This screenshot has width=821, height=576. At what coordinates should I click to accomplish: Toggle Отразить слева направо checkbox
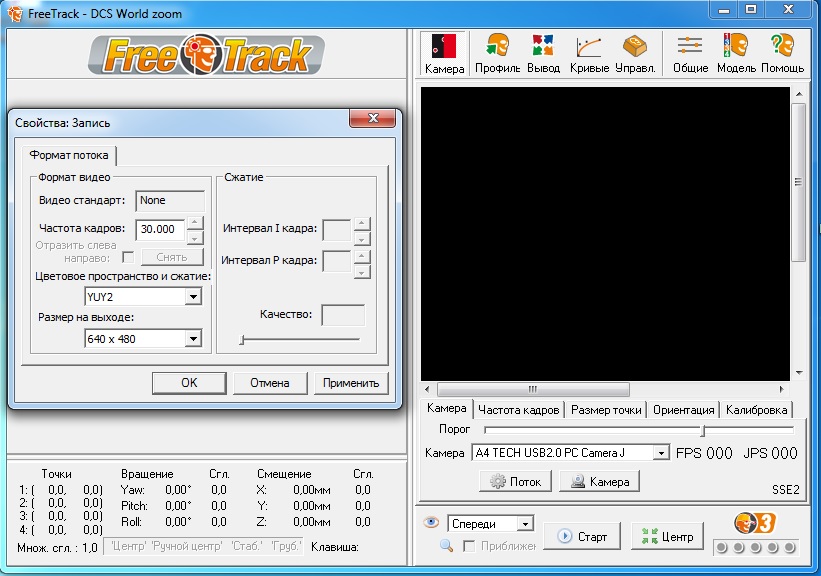128,257
